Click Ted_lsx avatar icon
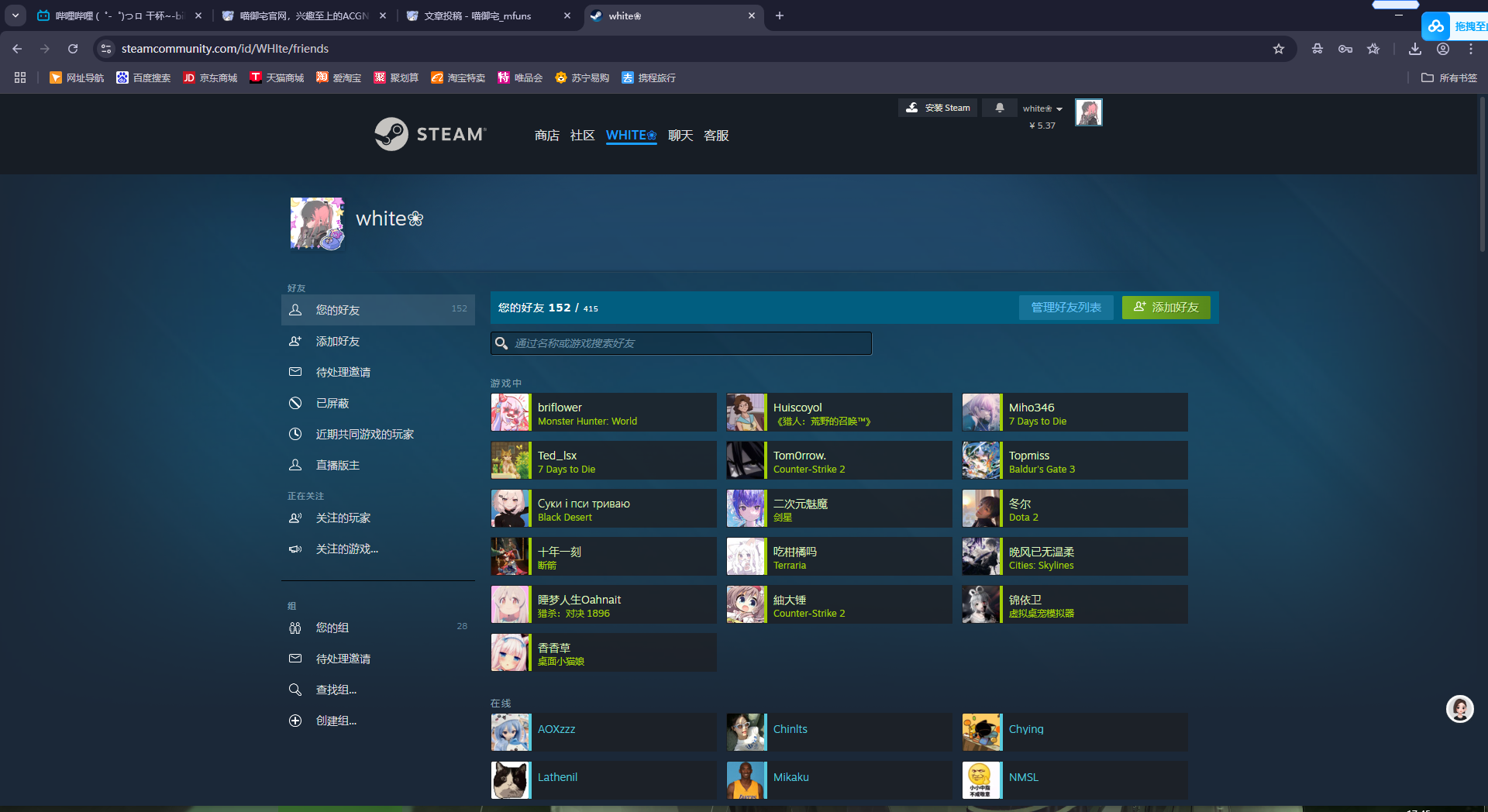 tap(510, 460)
